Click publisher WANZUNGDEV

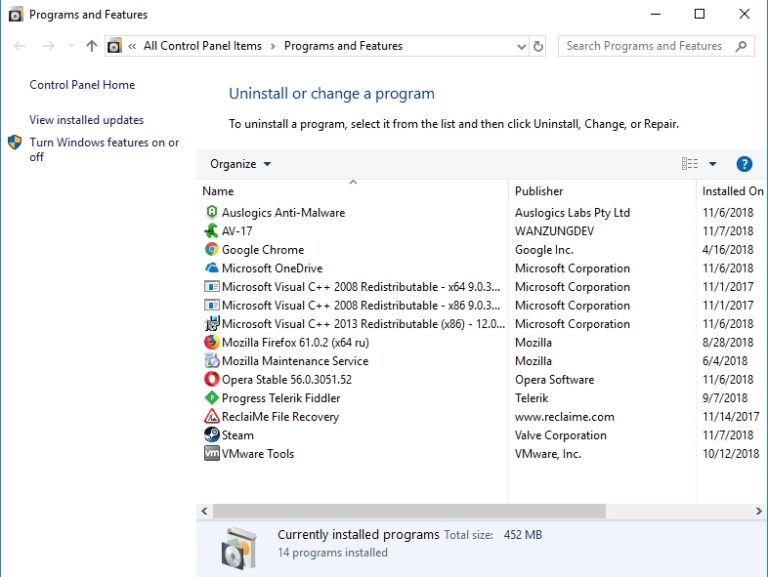pyautogui.click(x=554, y=231)
